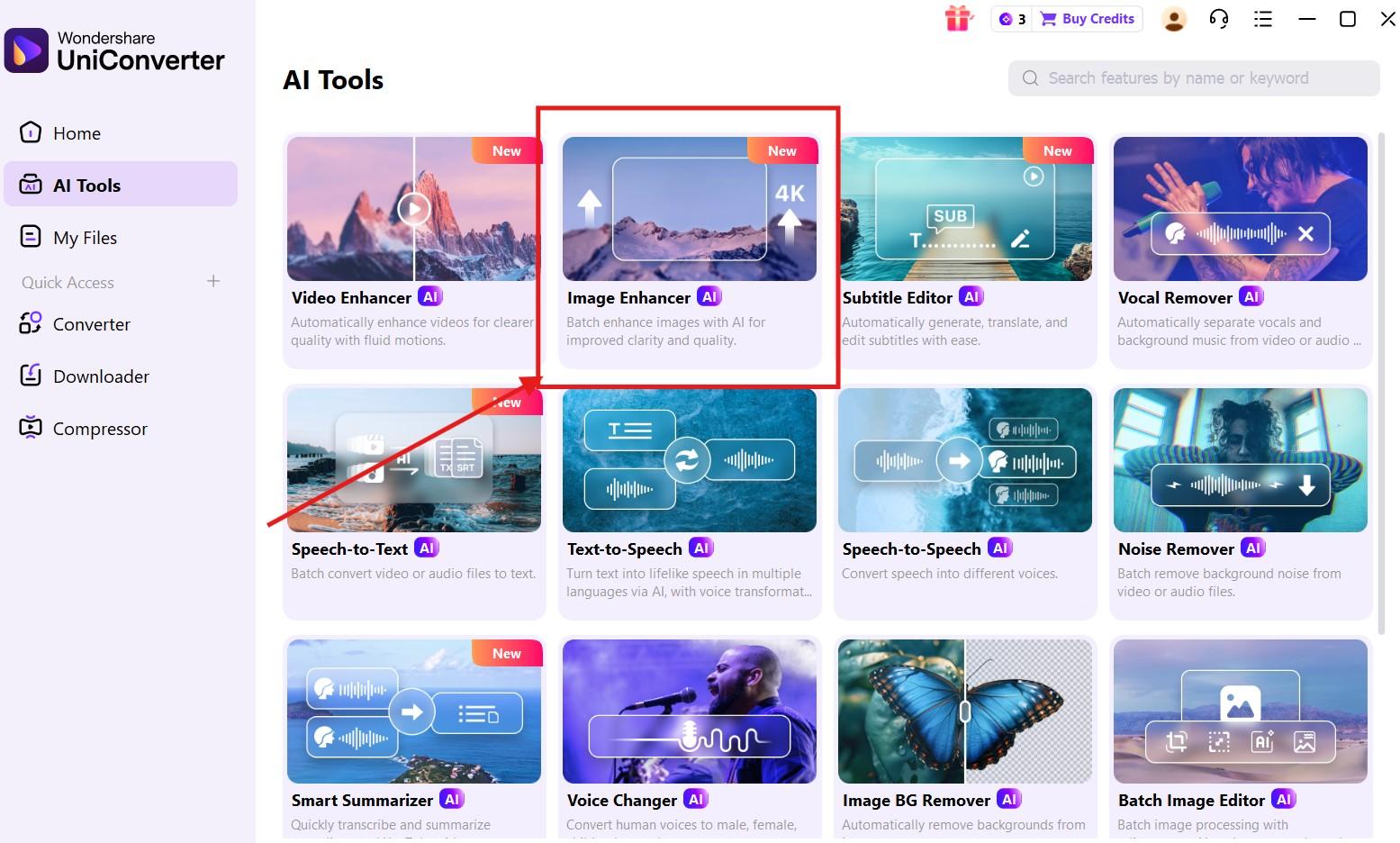Click "Convert speech into different voices." description
Viewport: 1400px width, 843px height.
point(950,574)
